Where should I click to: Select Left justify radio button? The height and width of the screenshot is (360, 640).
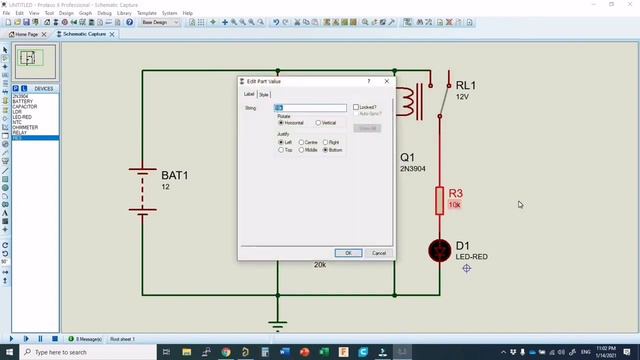(x=281, y=142)
